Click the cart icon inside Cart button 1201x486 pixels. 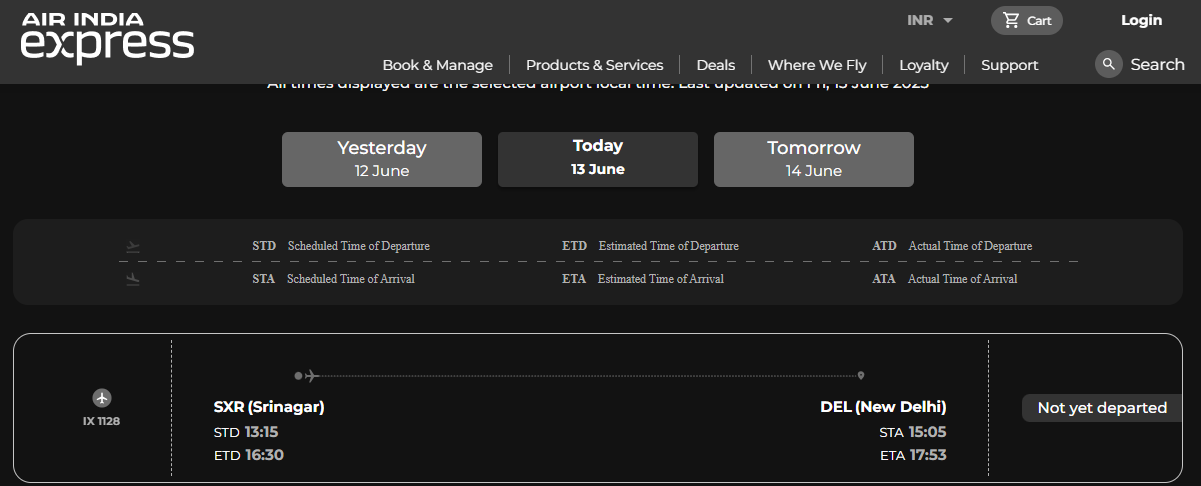(1011, 20)
